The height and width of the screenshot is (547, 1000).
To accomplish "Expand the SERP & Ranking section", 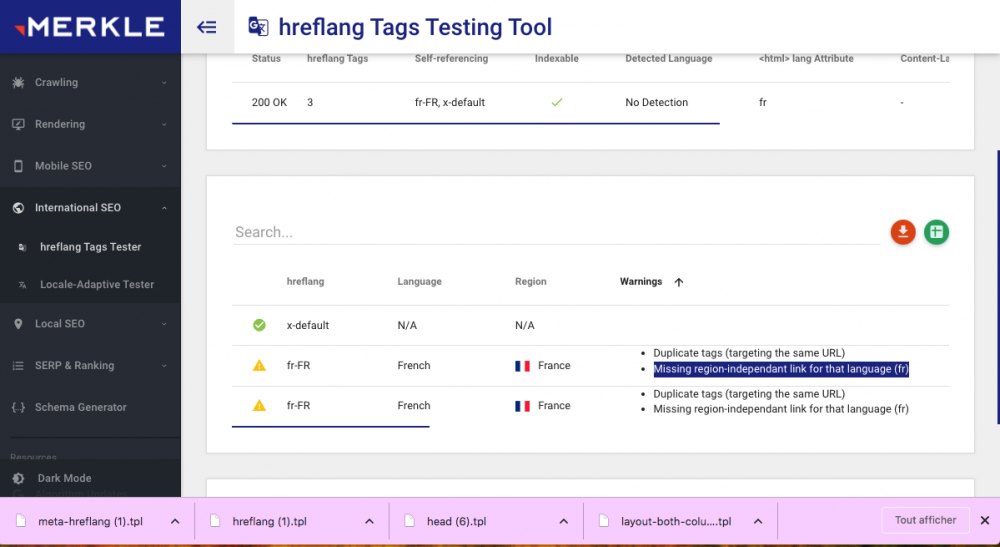I will tap(90, 365).
